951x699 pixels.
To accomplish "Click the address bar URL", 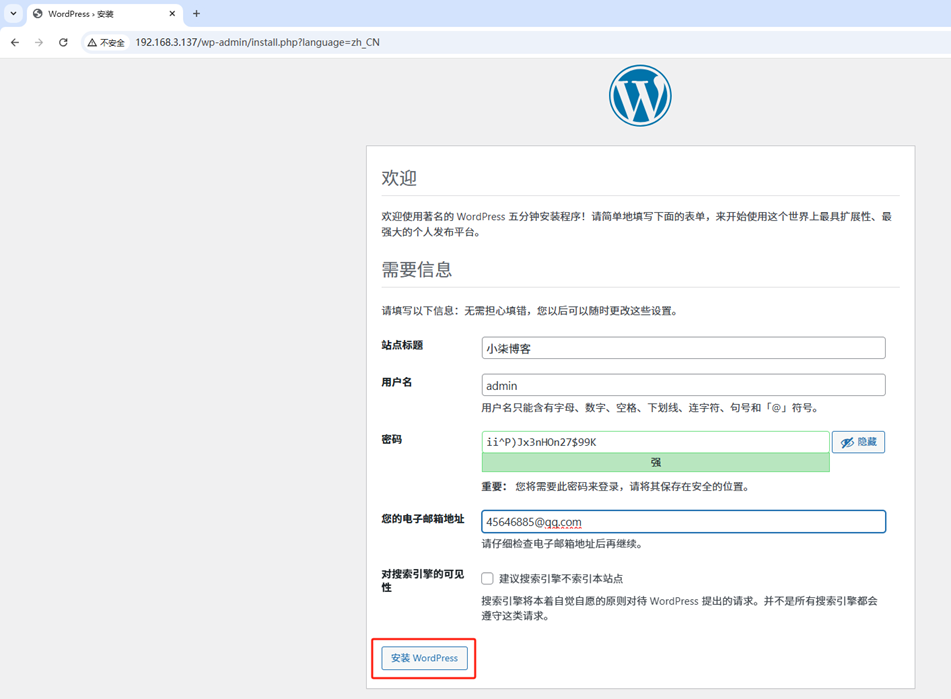I will pyautogui.click(x=257, y=42).
